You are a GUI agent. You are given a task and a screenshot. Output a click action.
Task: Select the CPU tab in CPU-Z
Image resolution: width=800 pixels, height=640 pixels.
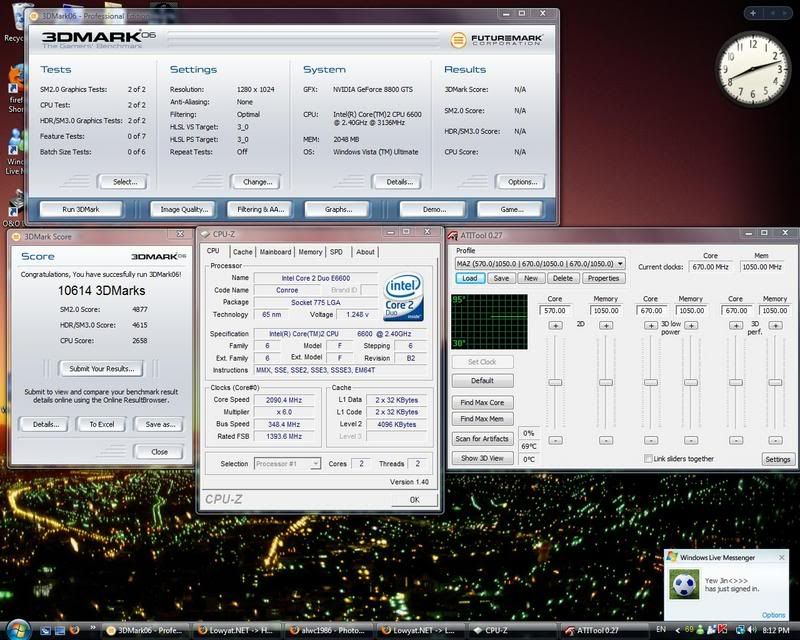213,251
